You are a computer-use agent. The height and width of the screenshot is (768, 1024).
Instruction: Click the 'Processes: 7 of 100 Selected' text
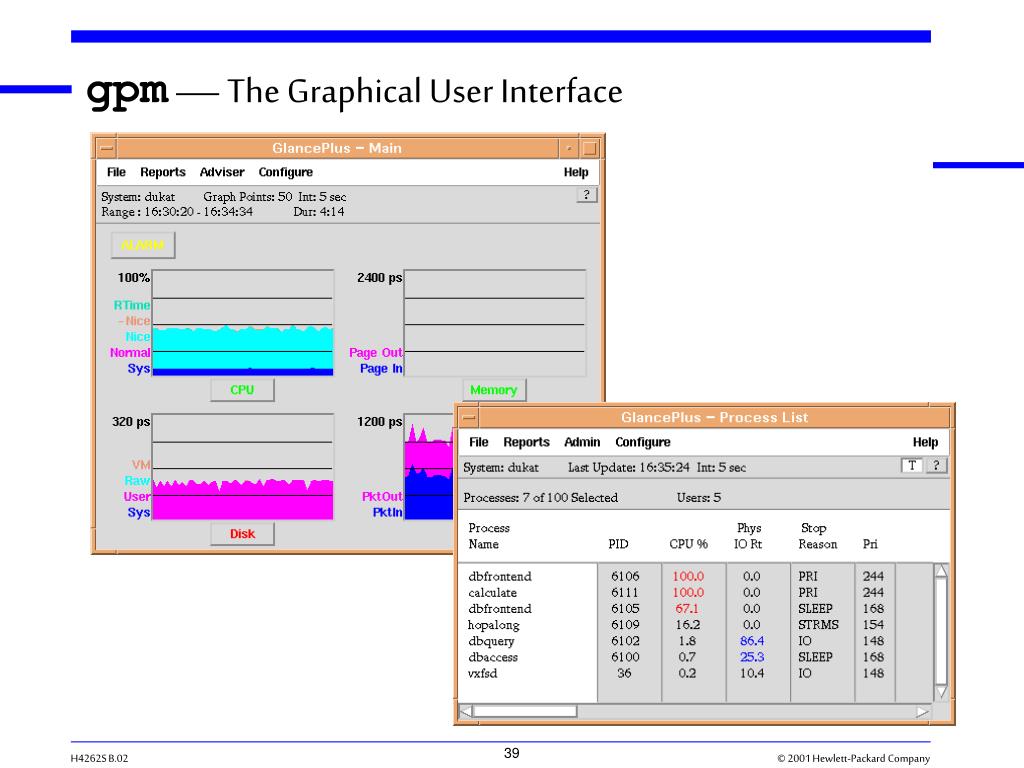click(540, 498)
